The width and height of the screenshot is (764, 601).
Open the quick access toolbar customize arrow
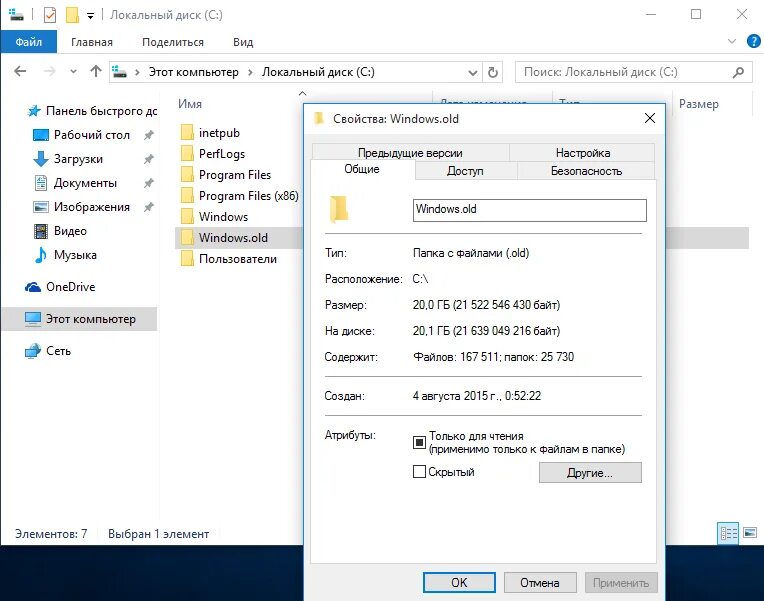pos(90,16)
